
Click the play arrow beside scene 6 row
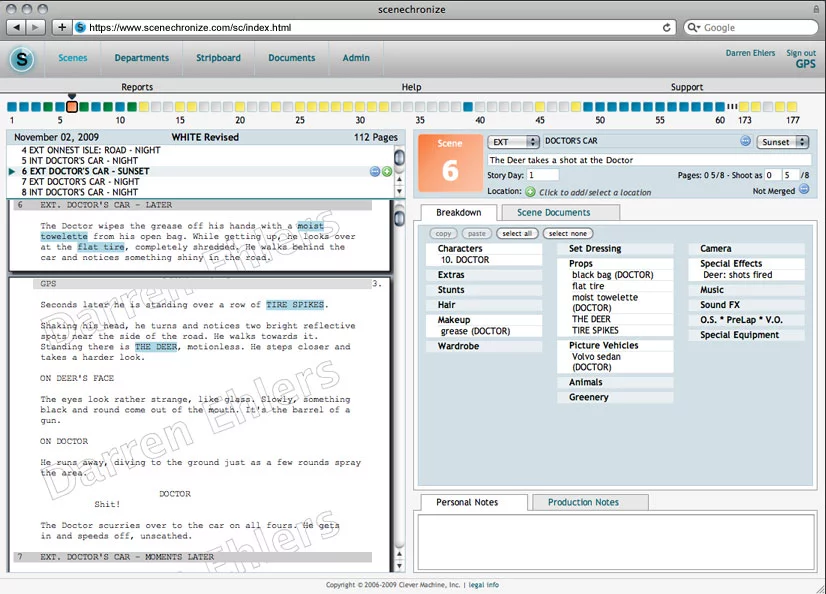12,171
